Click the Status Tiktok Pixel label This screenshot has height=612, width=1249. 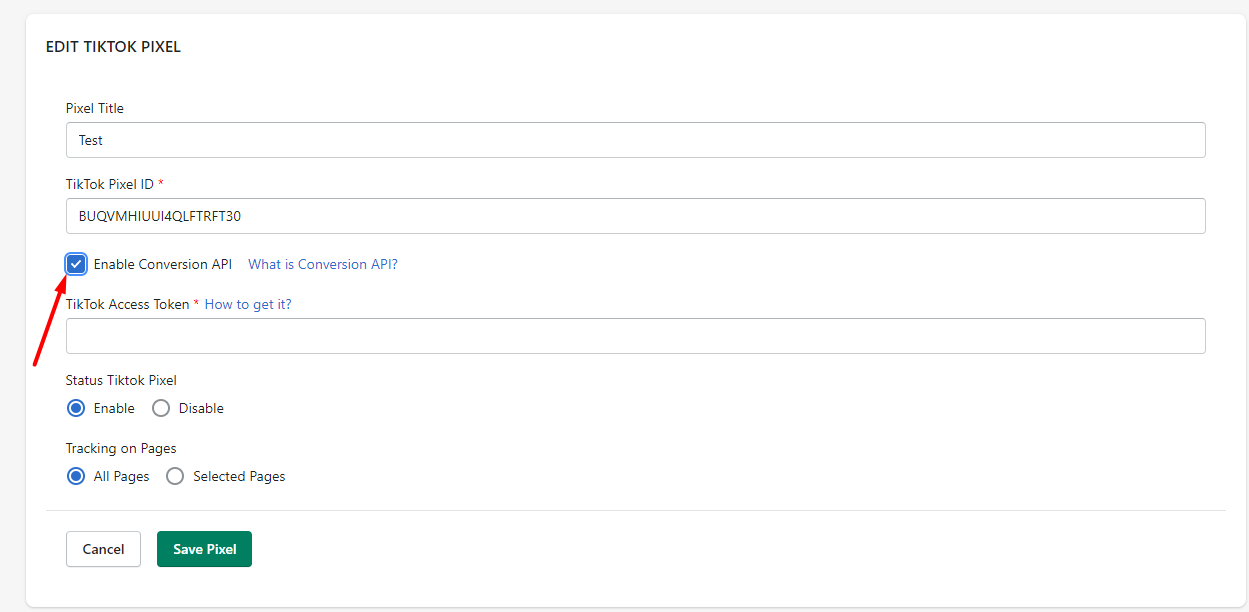121,380
